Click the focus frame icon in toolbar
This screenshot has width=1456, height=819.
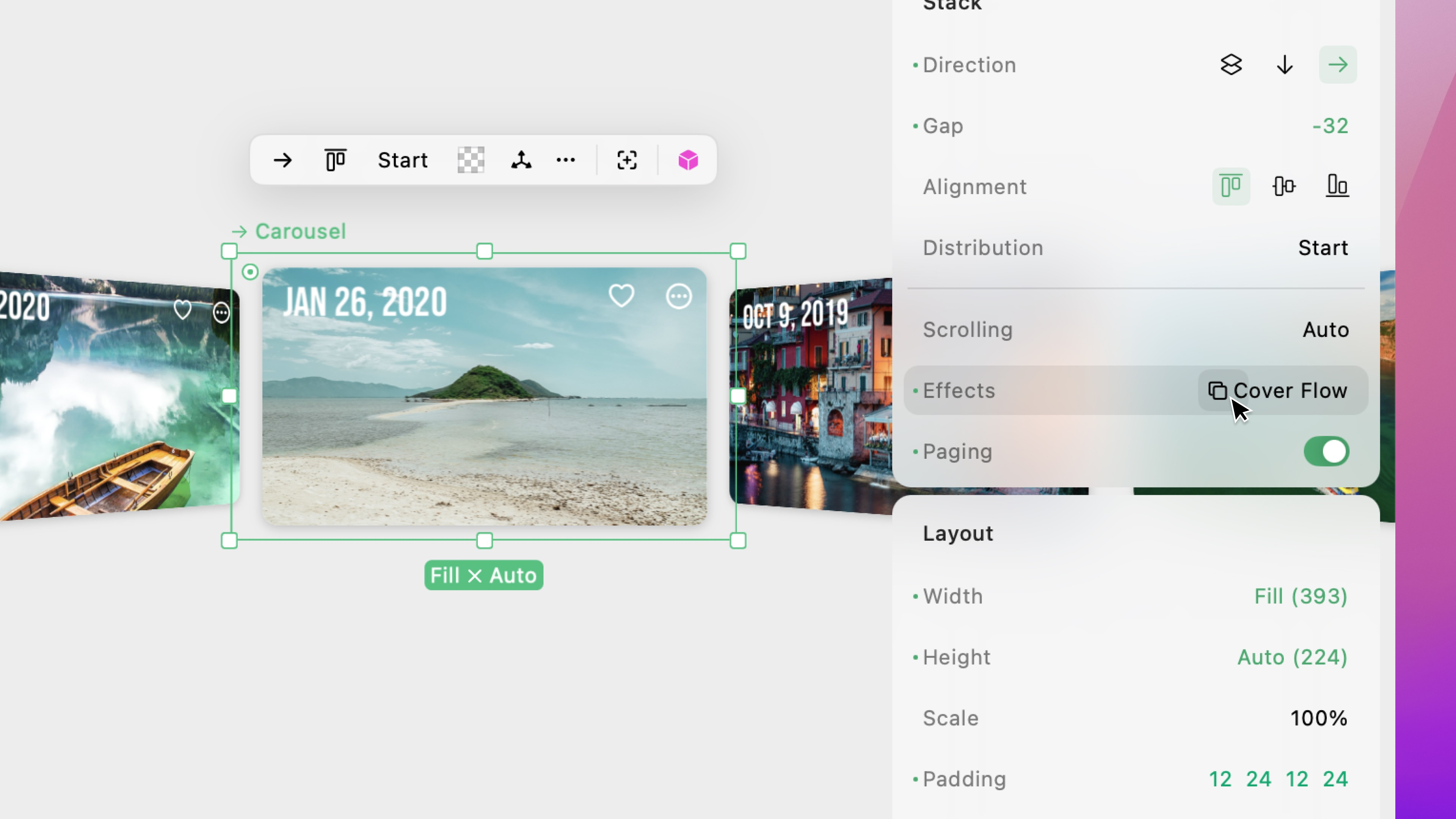tap(627, 160)
